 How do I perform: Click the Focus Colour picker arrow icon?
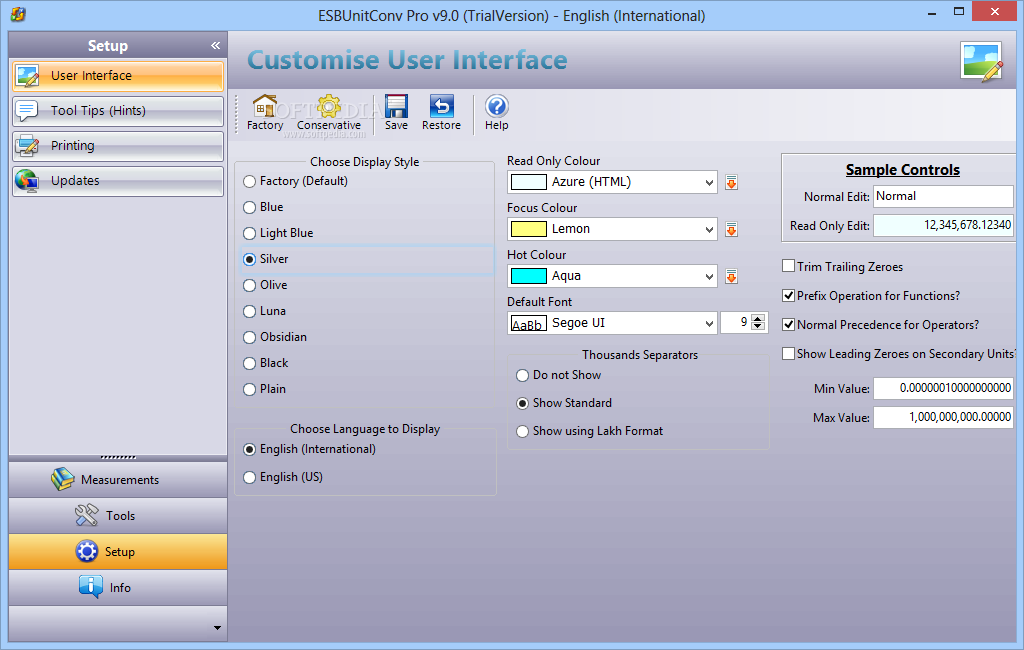[x=731, y=229]
